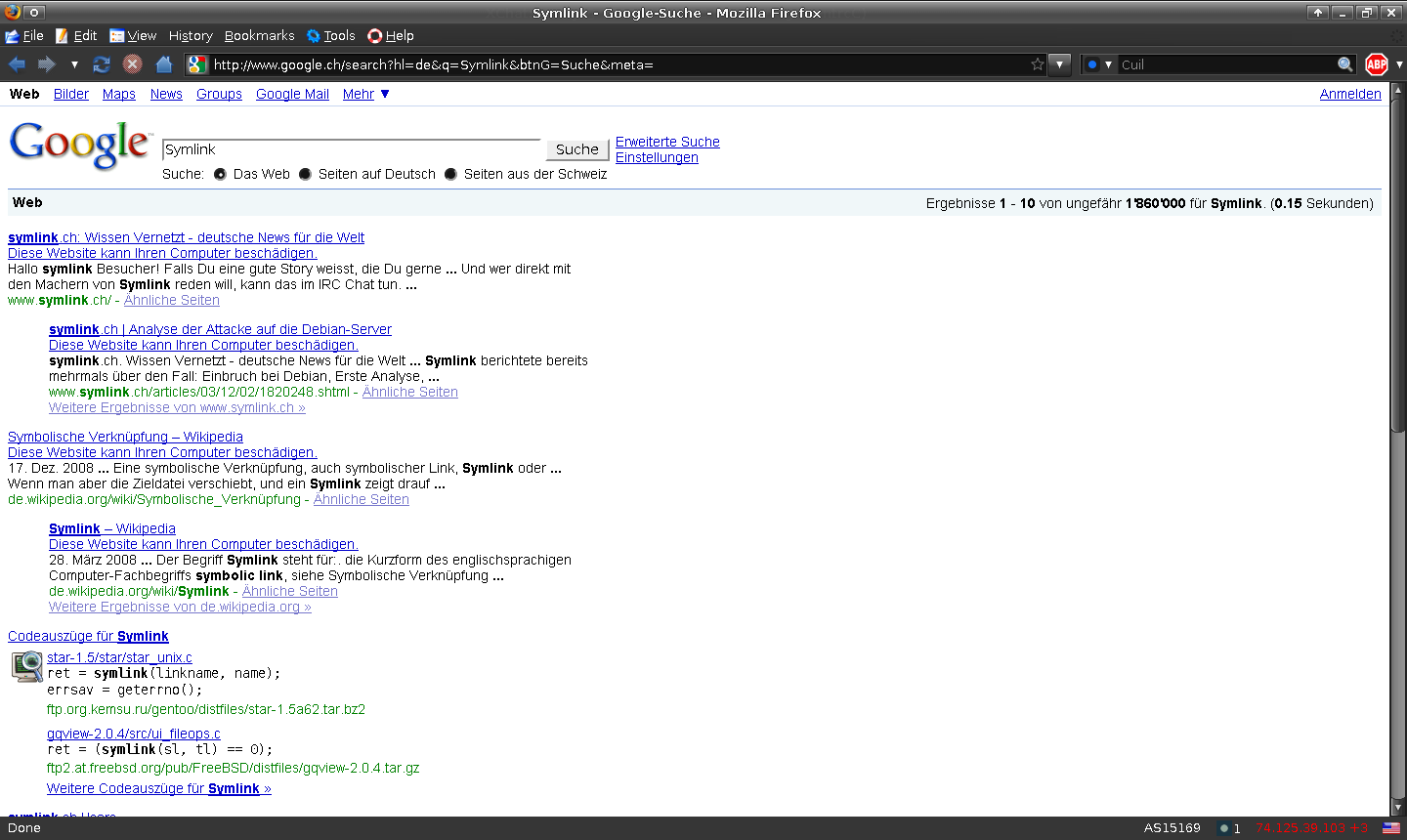Go forward with the forward arrow
1407x840 pixels.
click(46, 64)
